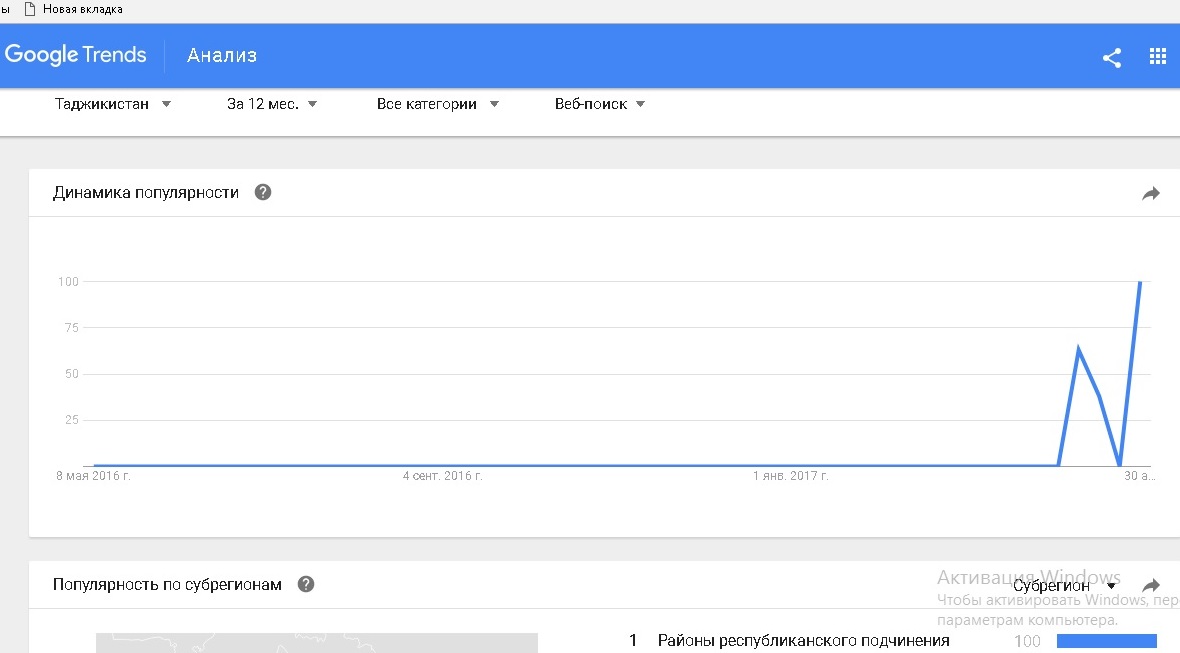1180x653 pixels.
Task: Click help icon beside Динамика популярности
Action: pyautogui.click(x=263, y=192)
